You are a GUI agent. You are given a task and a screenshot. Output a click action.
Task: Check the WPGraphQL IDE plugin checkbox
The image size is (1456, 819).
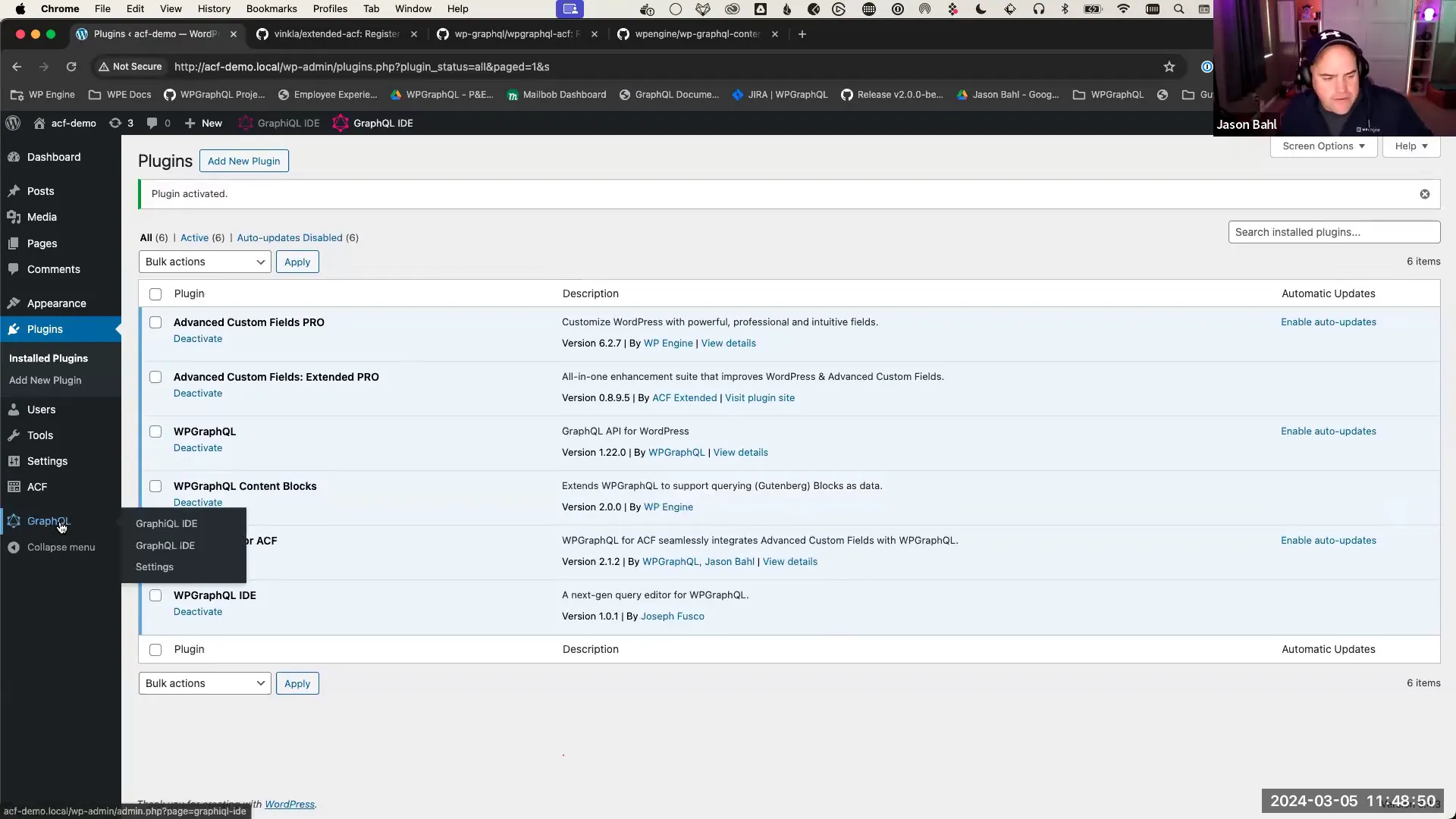(155, 595)
